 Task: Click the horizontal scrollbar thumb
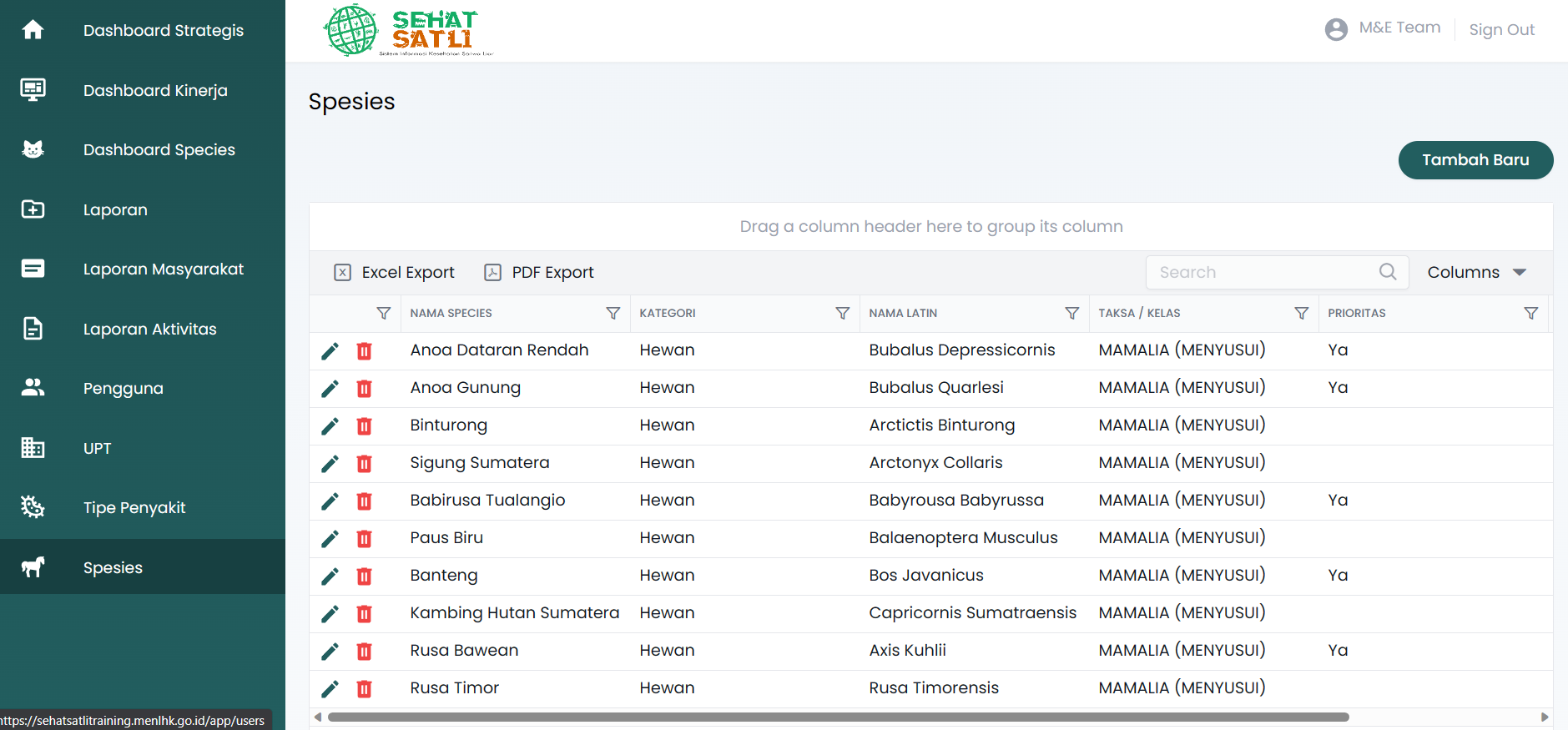(x=838, y=717)
